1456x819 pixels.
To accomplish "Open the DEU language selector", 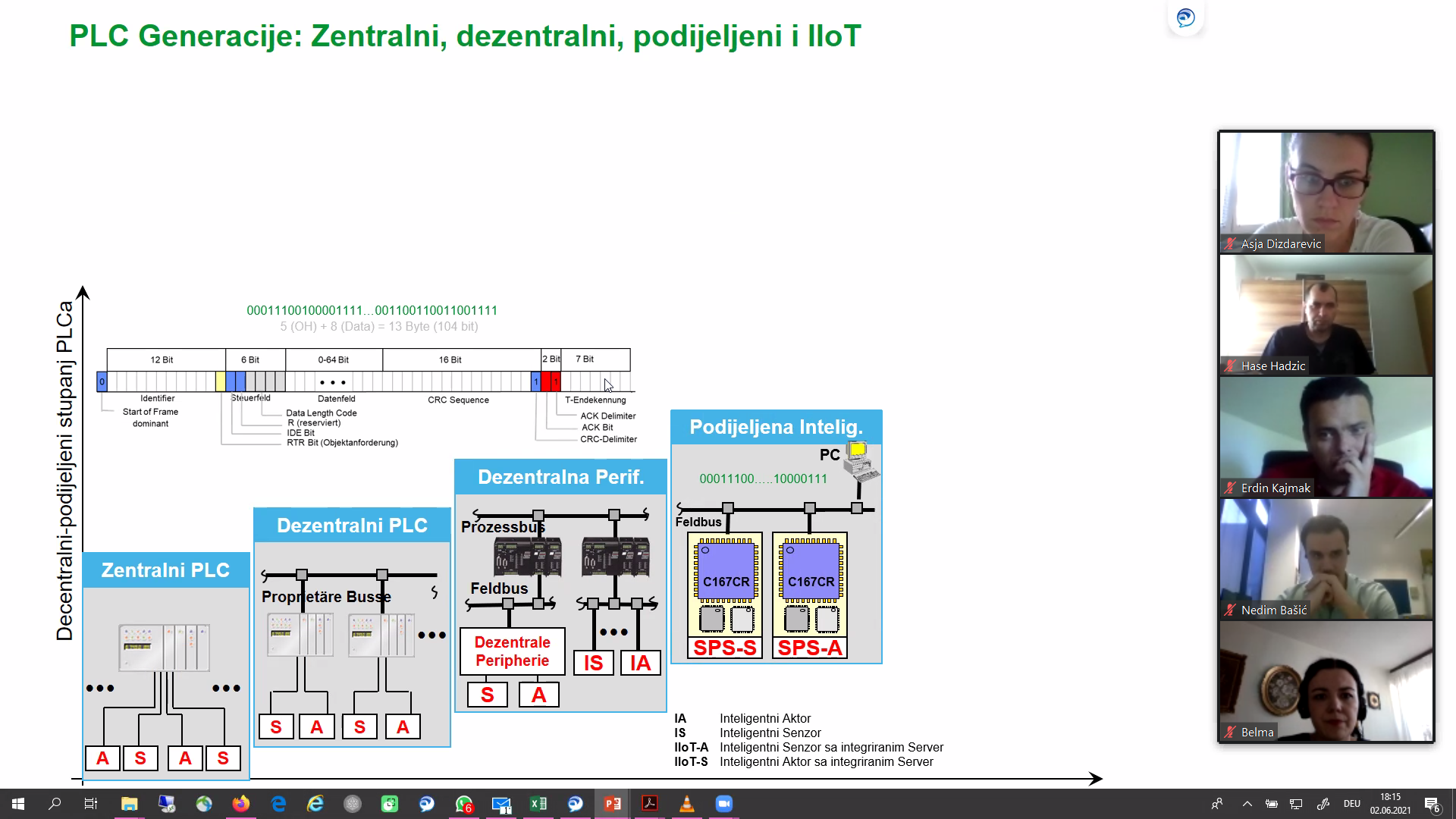I will pyautogui.click(x=1351, y=804).
